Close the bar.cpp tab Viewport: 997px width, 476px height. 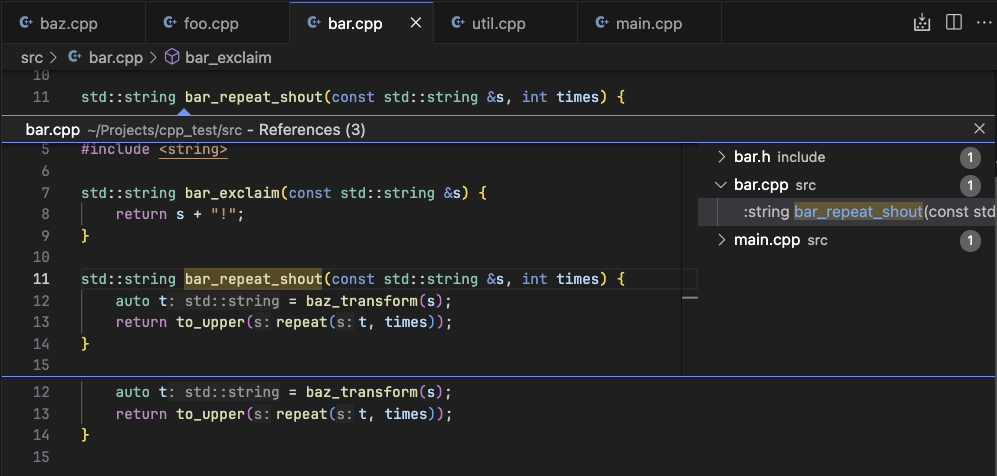coord(416,24)
